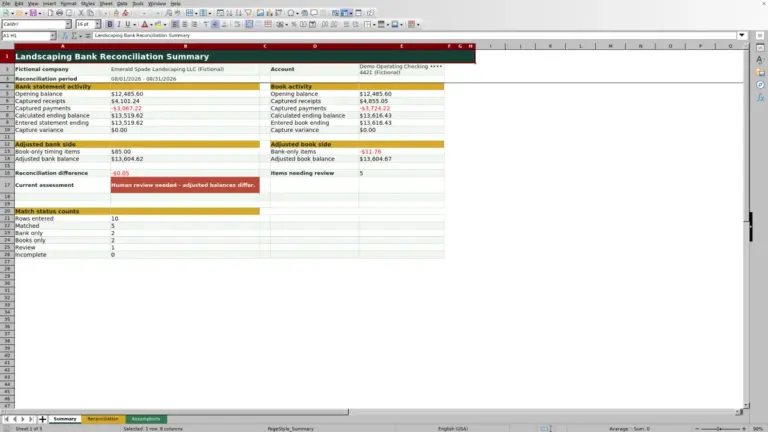Open the Sheet menu

pos(106,3)
